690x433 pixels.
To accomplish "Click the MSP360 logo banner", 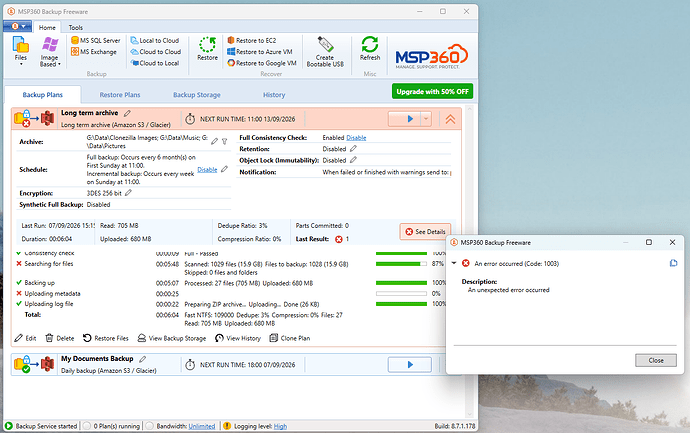I will point(431,56).
